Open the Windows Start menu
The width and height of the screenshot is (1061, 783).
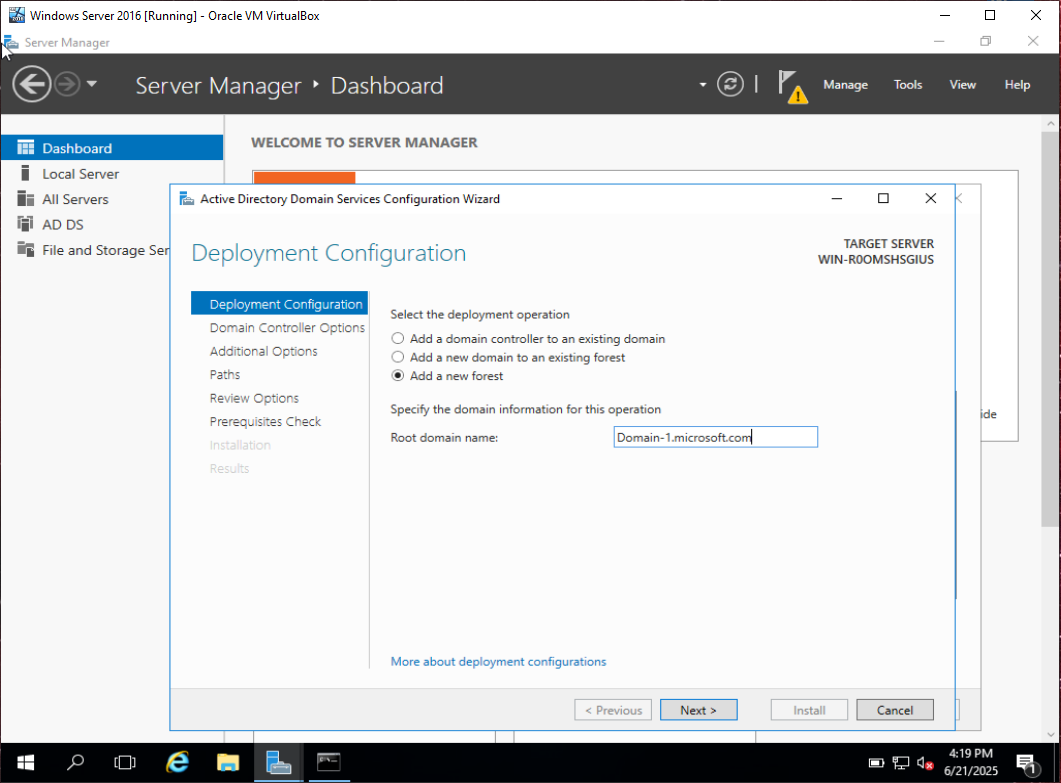[25, 763]
